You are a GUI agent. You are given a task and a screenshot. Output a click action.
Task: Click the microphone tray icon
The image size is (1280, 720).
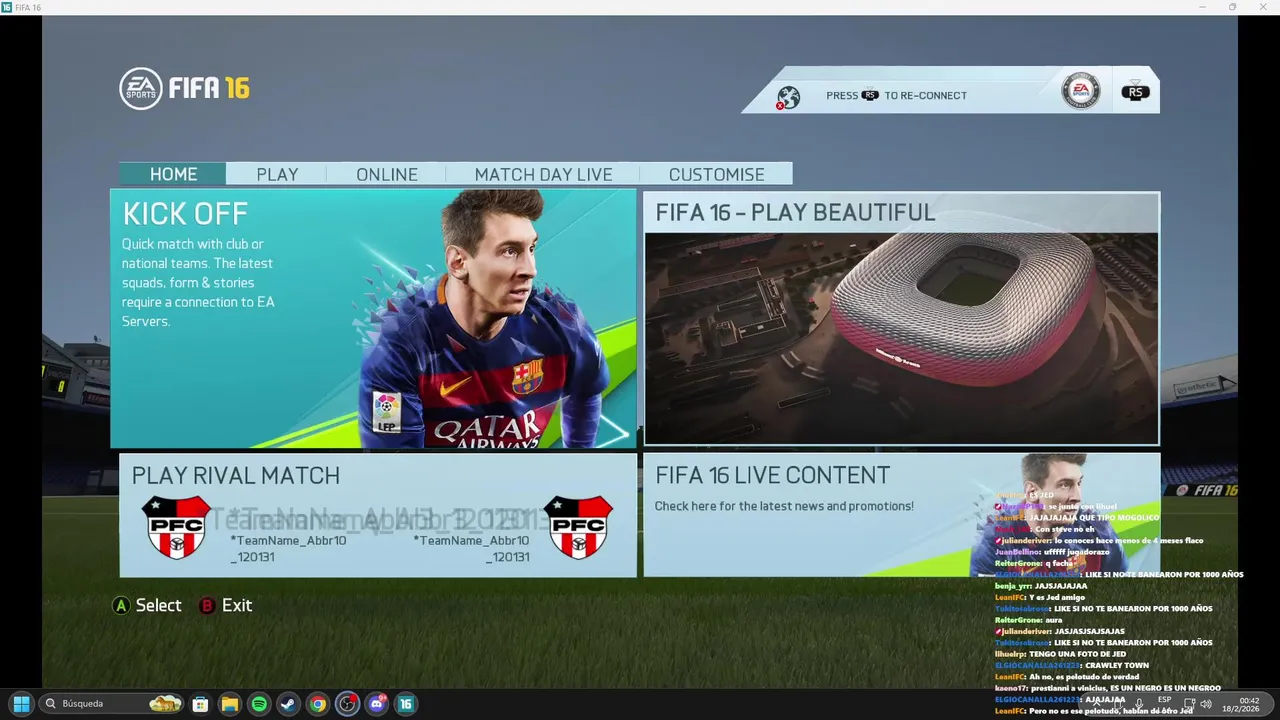[x=1139, y=704]
